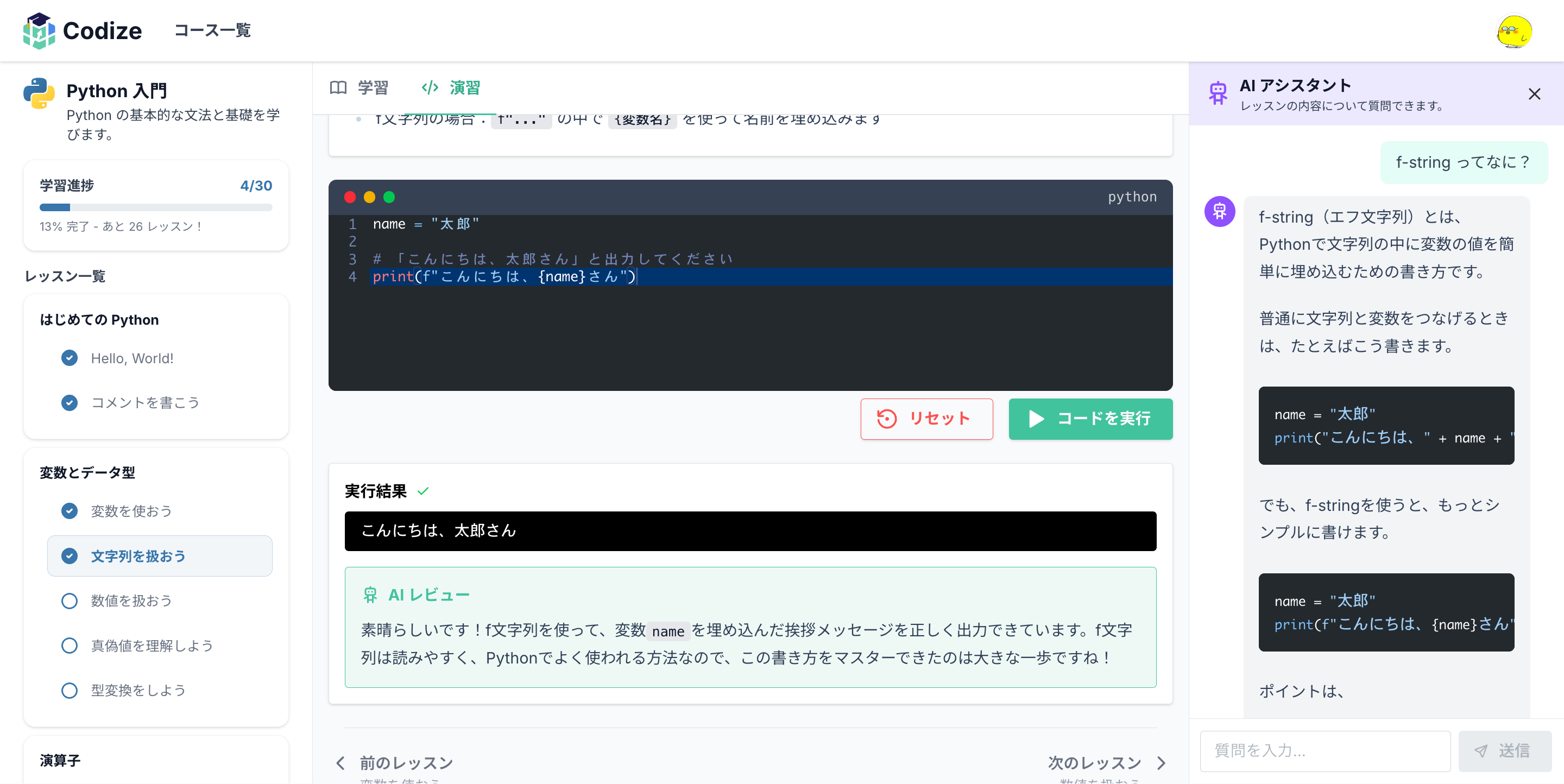The image size is (1564, 784).
Task: Click the Codize logo icon
Action: 39,30
